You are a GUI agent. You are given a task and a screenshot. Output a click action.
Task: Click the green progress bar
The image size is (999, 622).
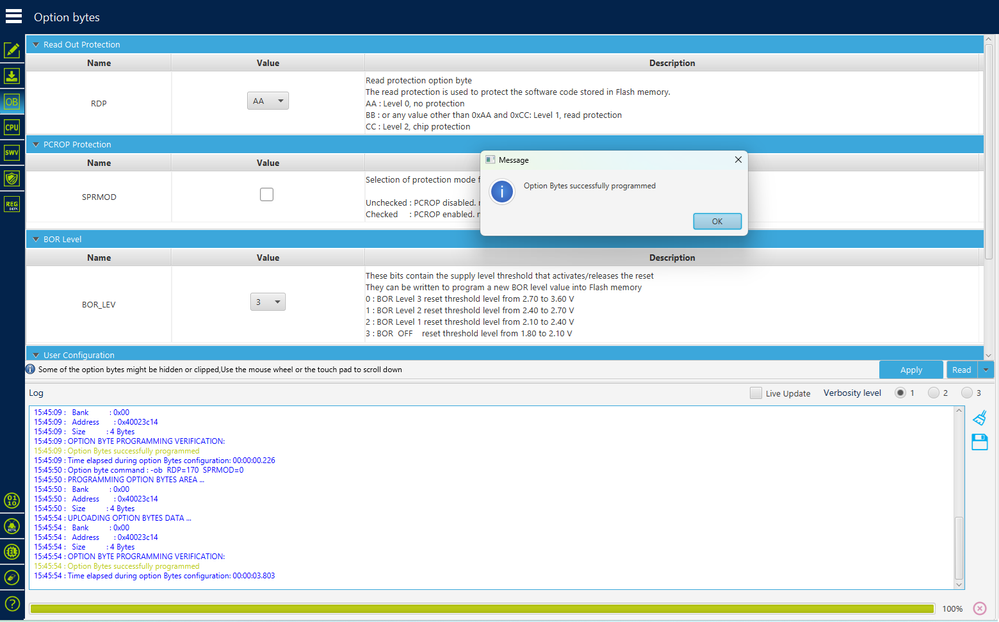tap(482, 609)
